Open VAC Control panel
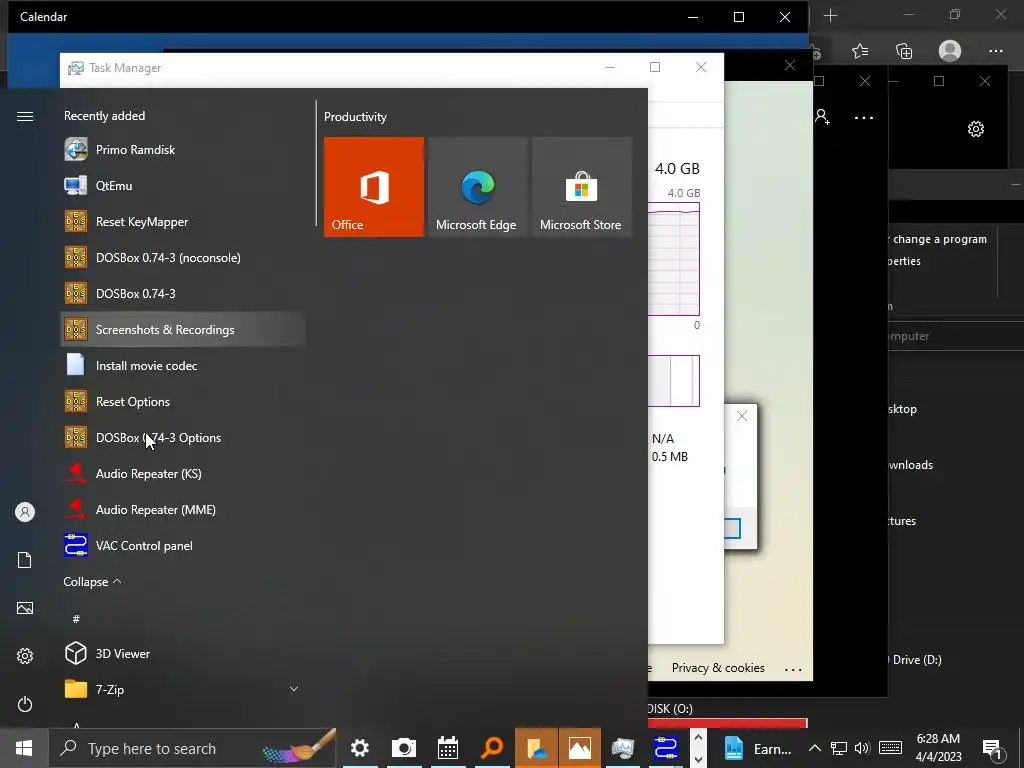1024x768 pixels. (183, 545)
